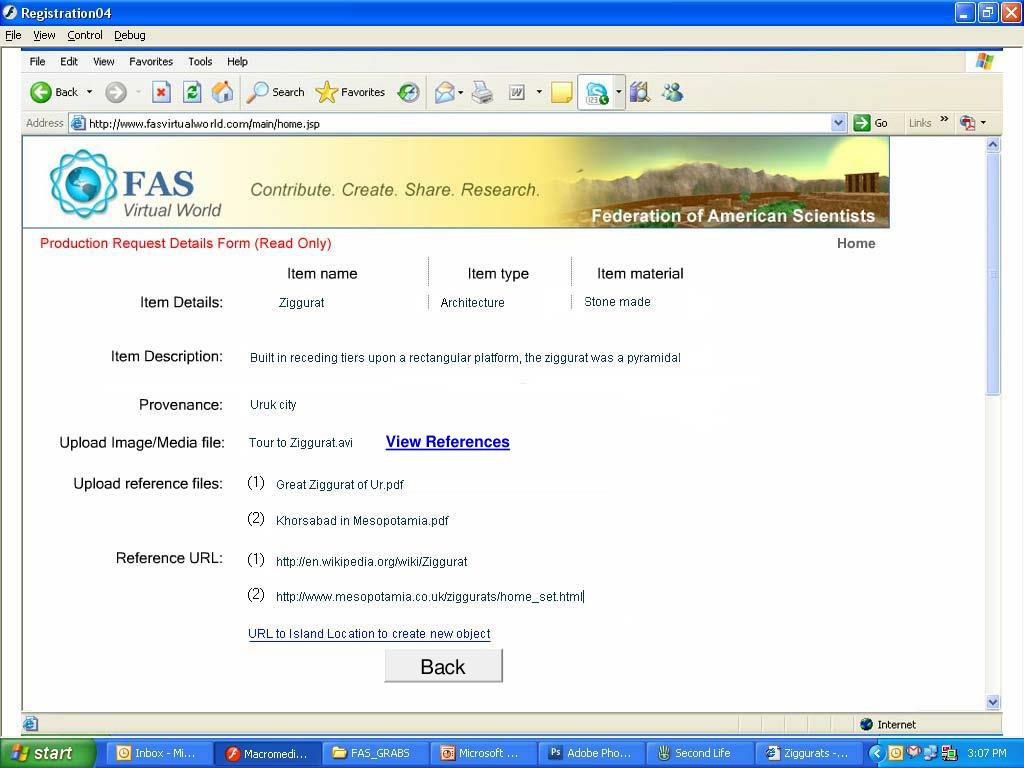Click the page scrollbar down arrow
Viewport: 1024px width, 768px height.
click(x=993, y=702)
